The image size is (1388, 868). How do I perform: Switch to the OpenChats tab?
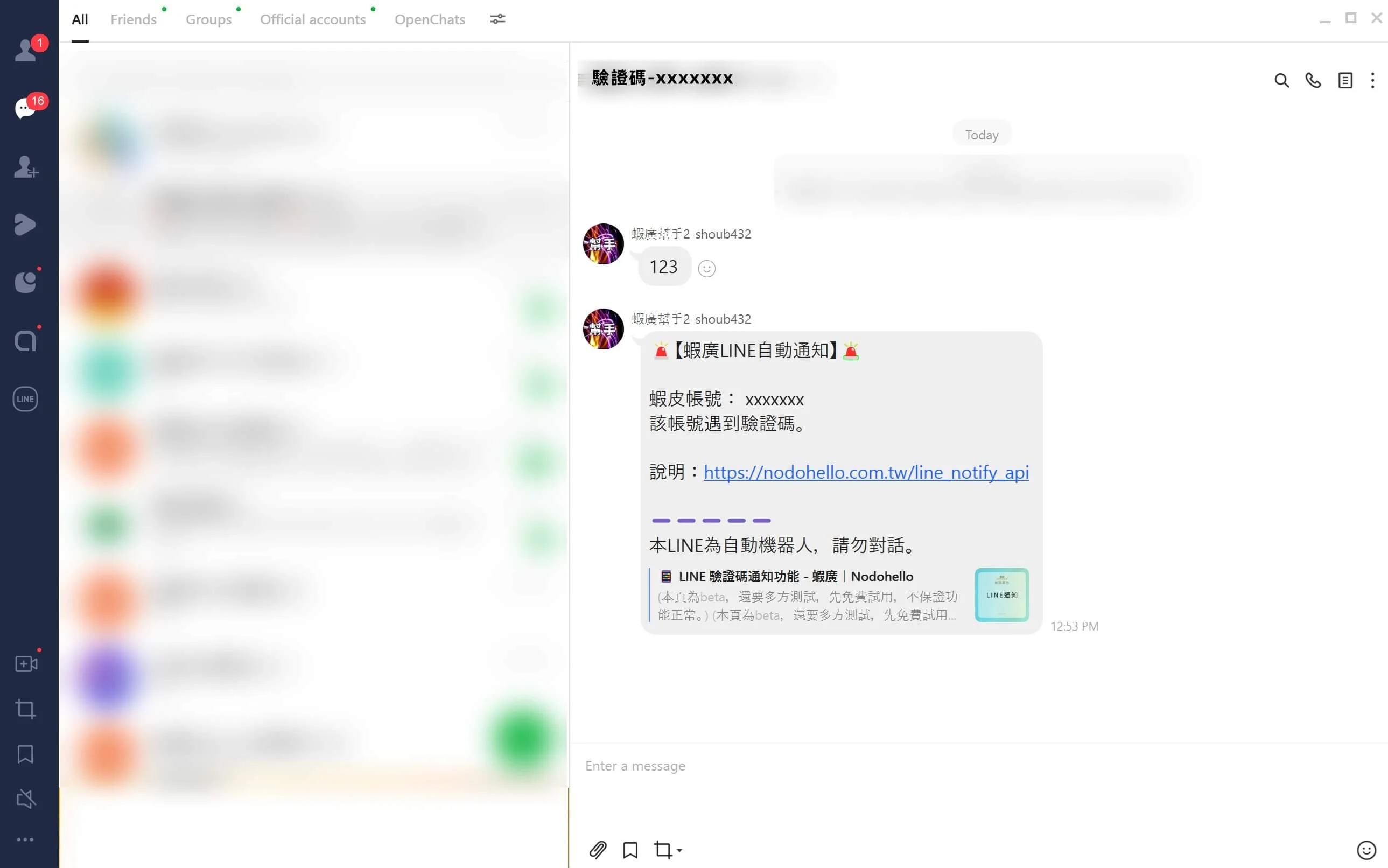click(x=430, y=19)
